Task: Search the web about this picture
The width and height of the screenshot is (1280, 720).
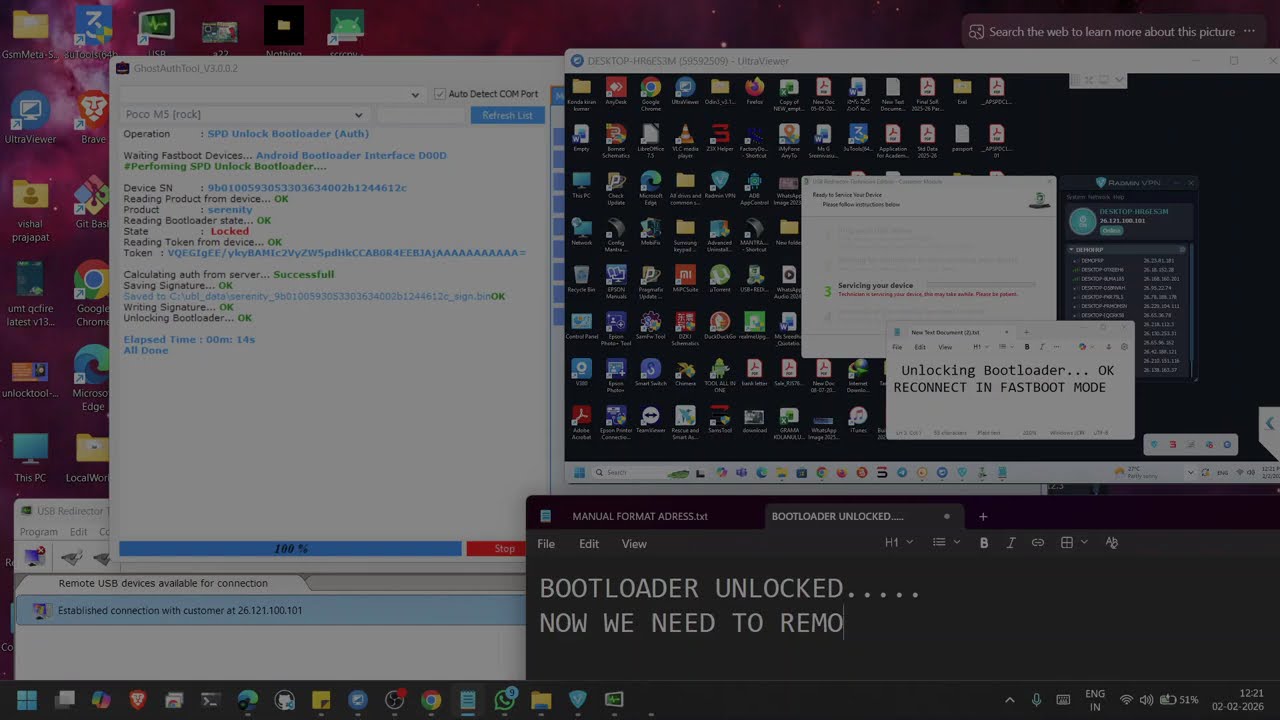Action: point(1112,31)
